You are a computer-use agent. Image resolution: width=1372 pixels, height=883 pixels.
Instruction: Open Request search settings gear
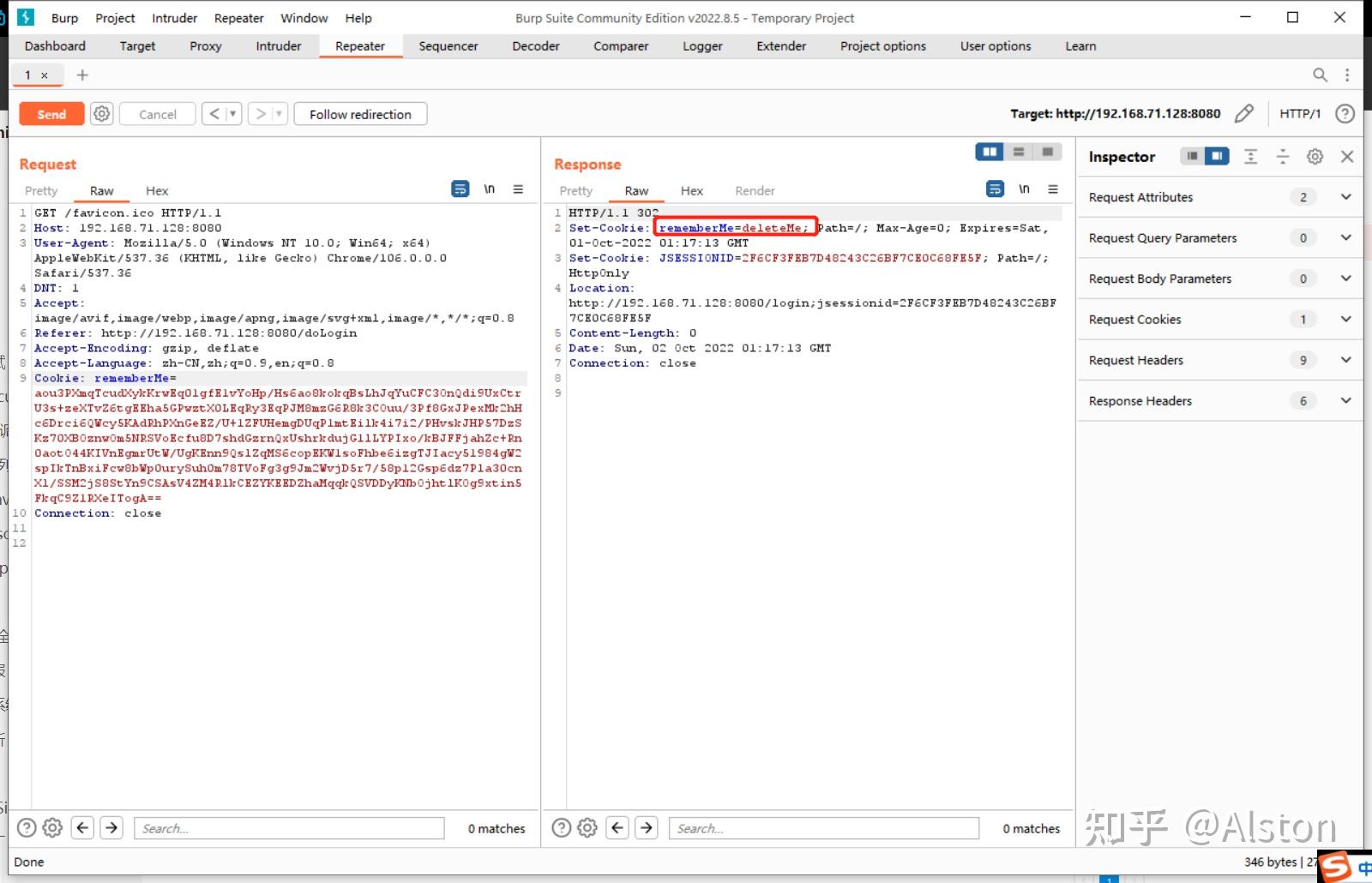point(52,827)
